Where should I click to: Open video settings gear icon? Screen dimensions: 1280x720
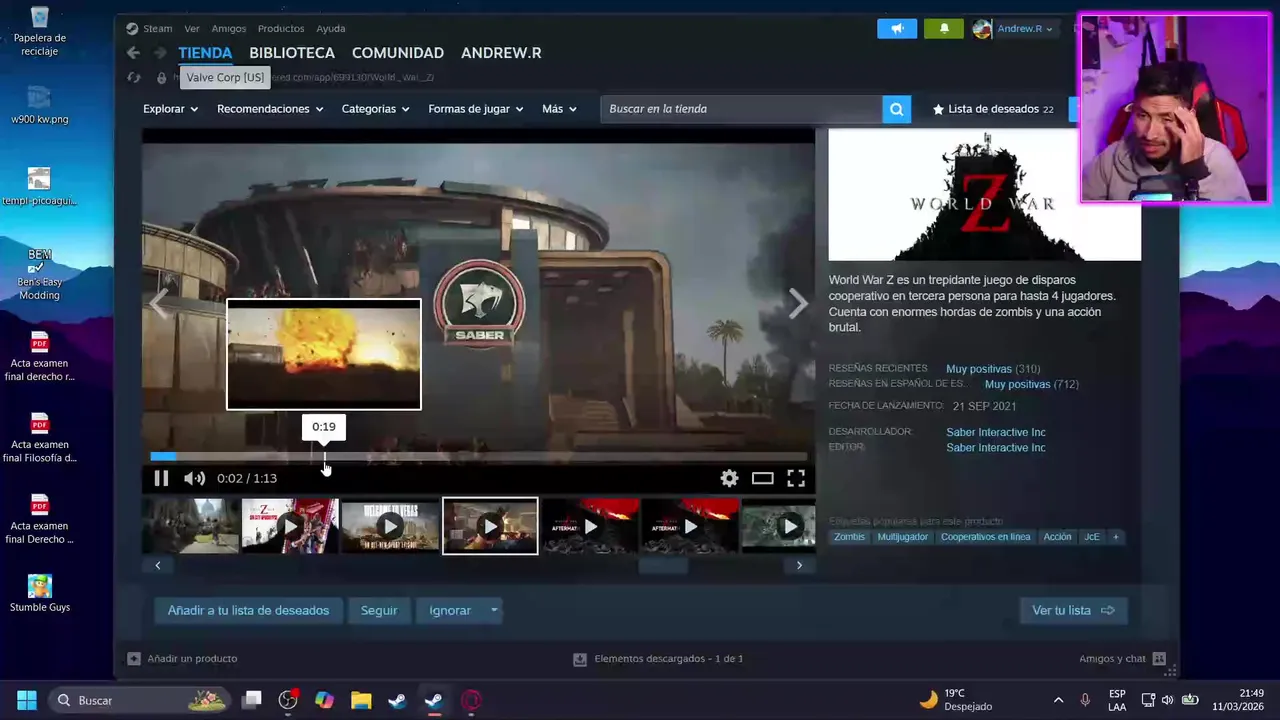(x=729, y=478)
